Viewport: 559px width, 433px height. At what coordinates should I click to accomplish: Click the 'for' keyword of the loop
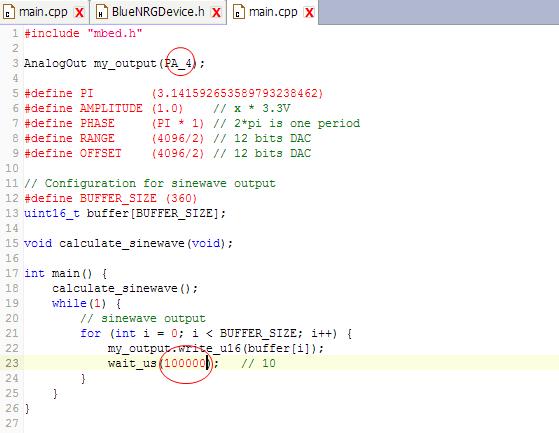point(91,333)
